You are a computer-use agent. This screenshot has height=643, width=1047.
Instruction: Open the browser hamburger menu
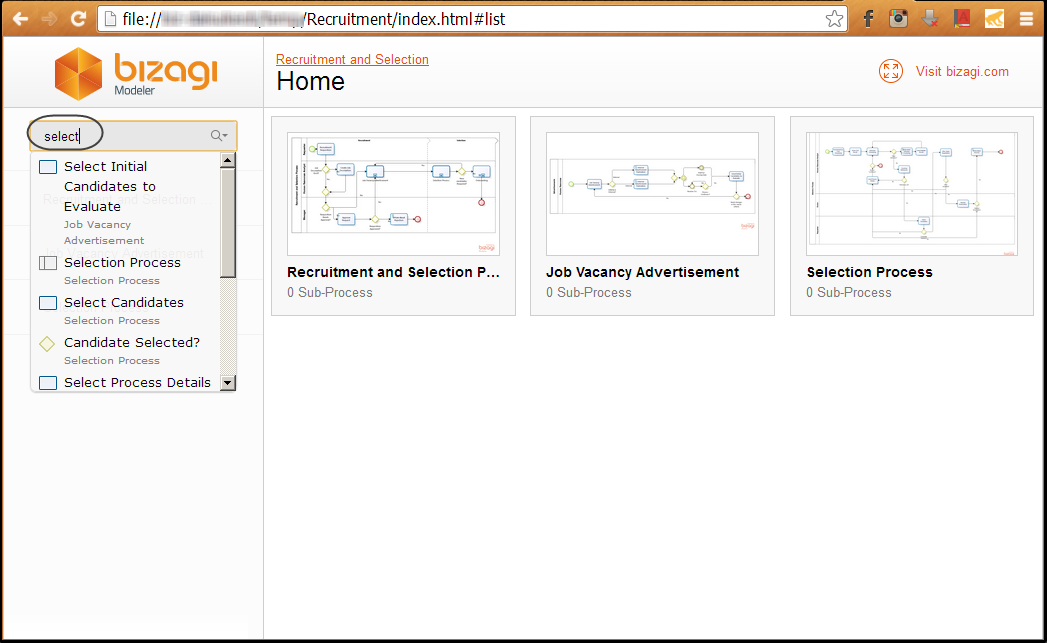tap(1026, 19)
